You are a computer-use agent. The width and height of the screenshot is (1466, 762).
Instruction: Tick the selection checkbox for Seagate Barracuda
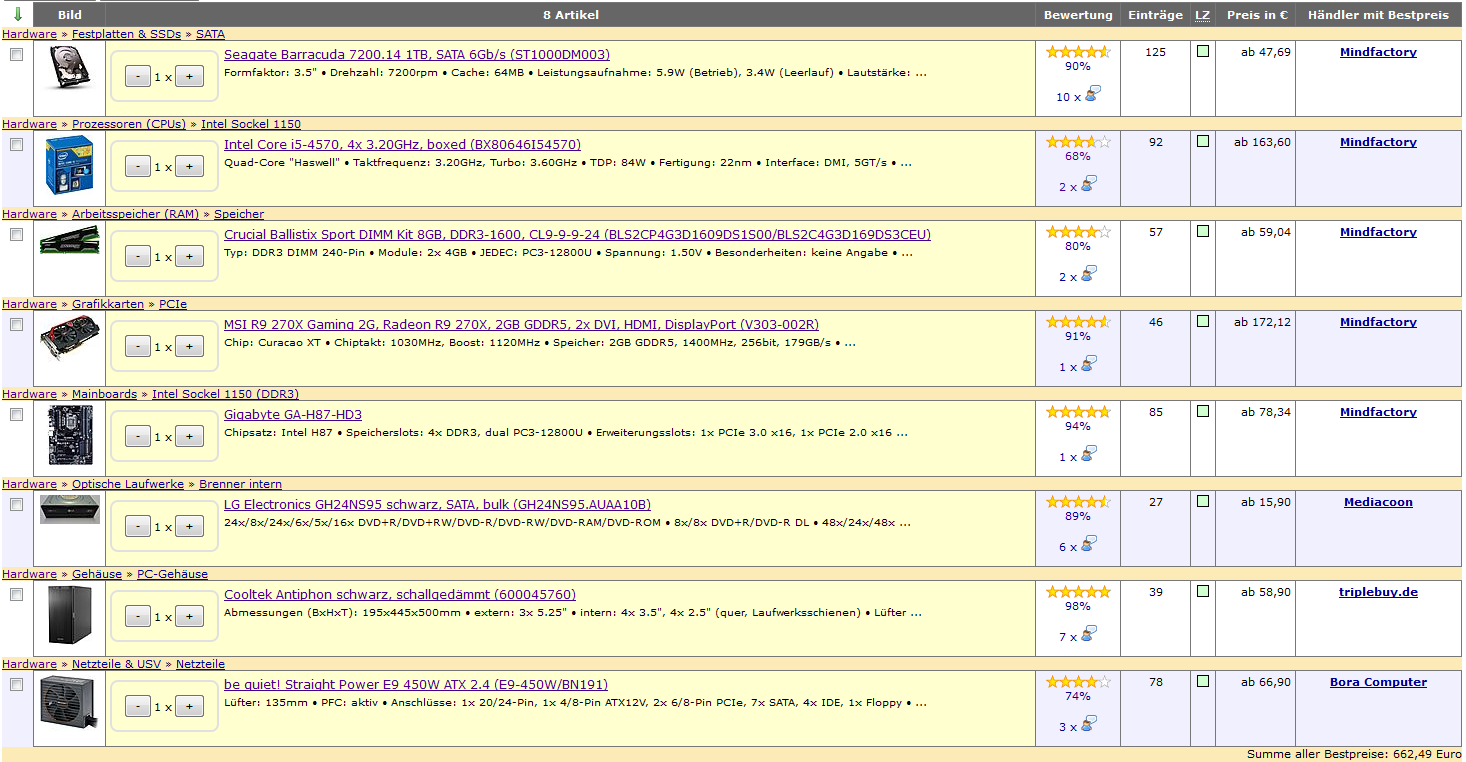tap(16, 55)
